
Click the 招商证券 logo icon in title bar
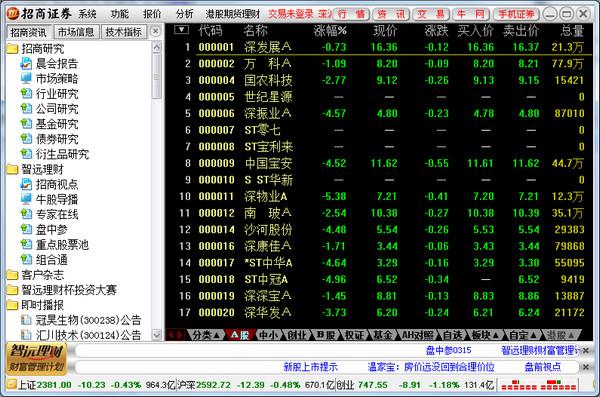click(13, 14)
